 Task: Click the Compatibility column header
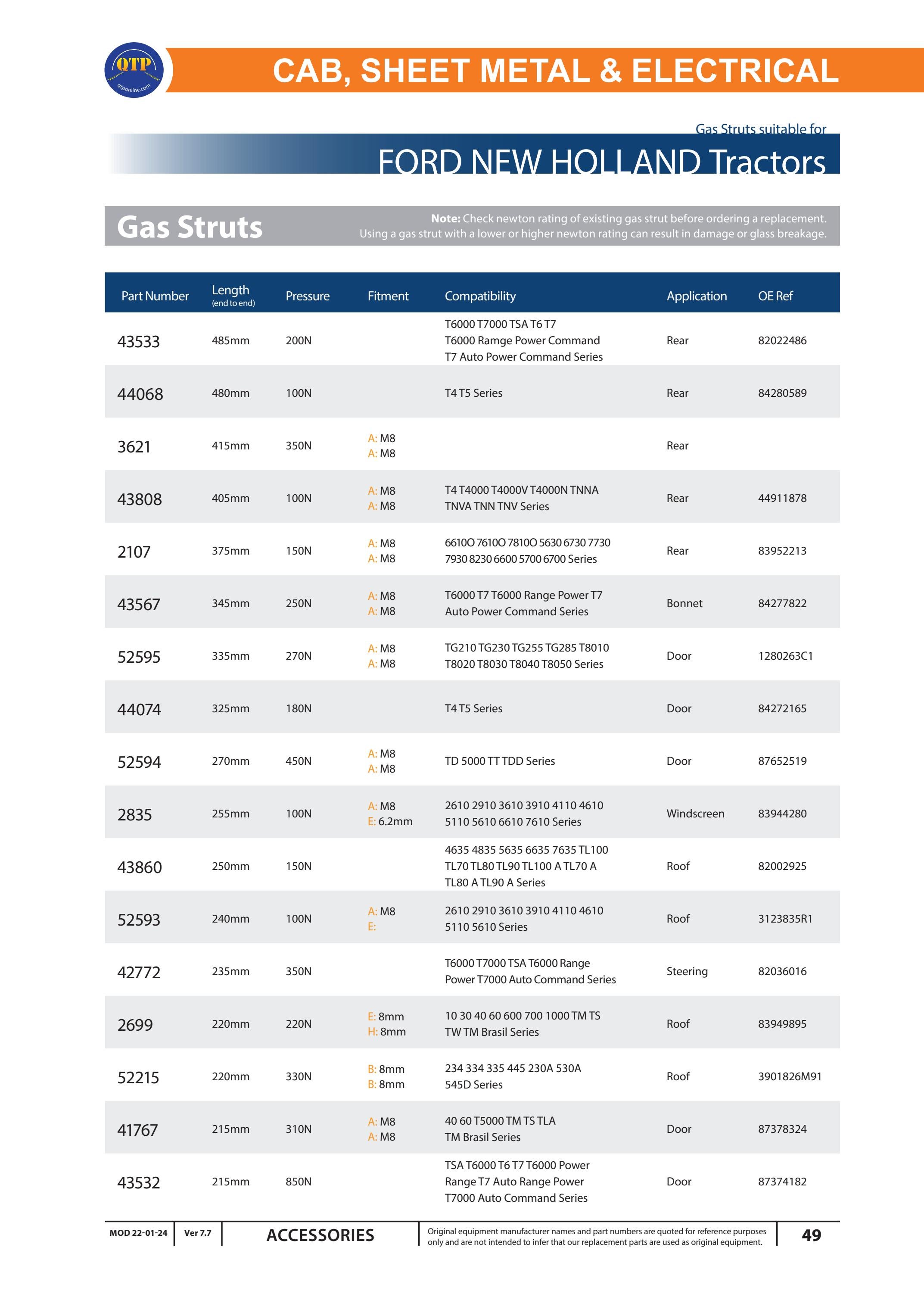point(479,296)
